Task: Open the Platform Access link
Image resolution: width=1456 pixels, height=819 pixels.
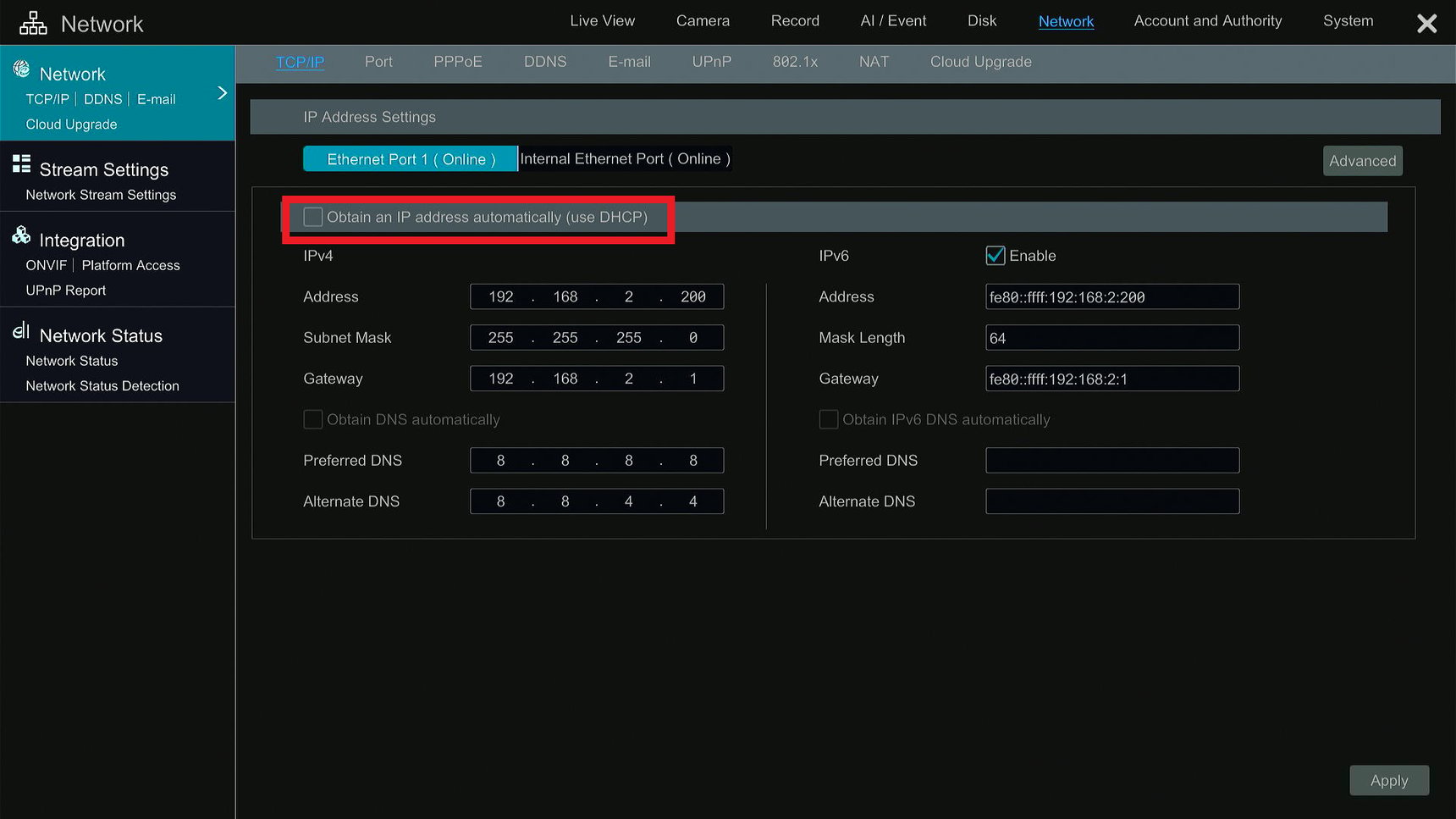Action: pyautogui.click(x=130, y=264)
